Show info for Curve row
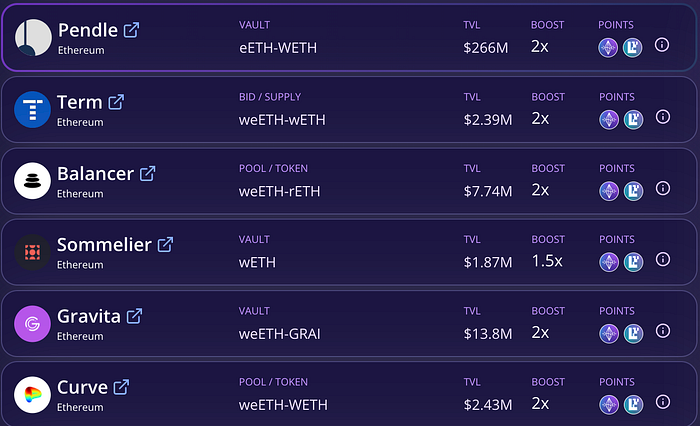The width and height of the screenshot is (700, 426). point(662,403)
